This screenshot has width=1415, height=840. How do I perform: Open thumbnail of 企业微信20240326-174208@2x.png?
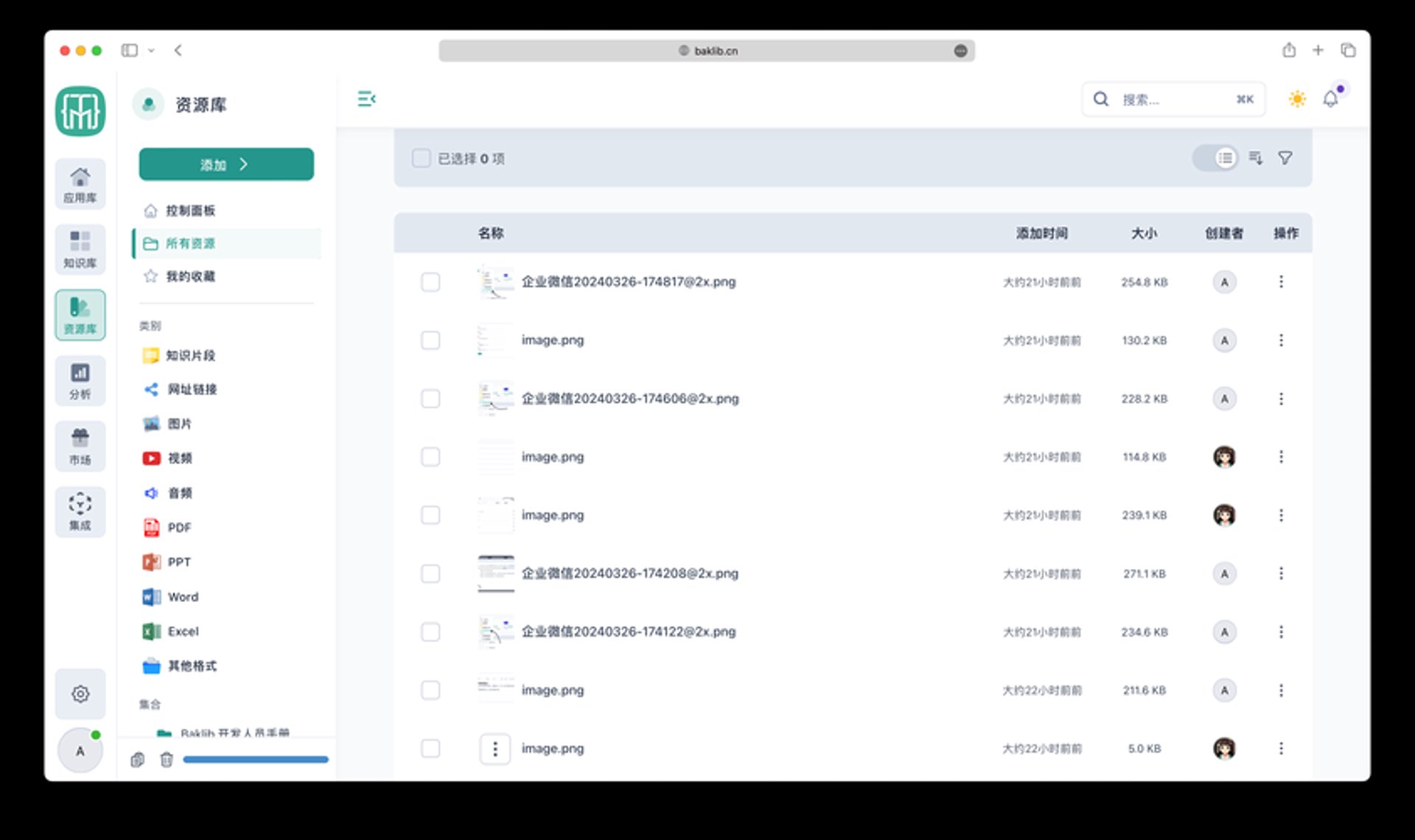coord(496,573)
